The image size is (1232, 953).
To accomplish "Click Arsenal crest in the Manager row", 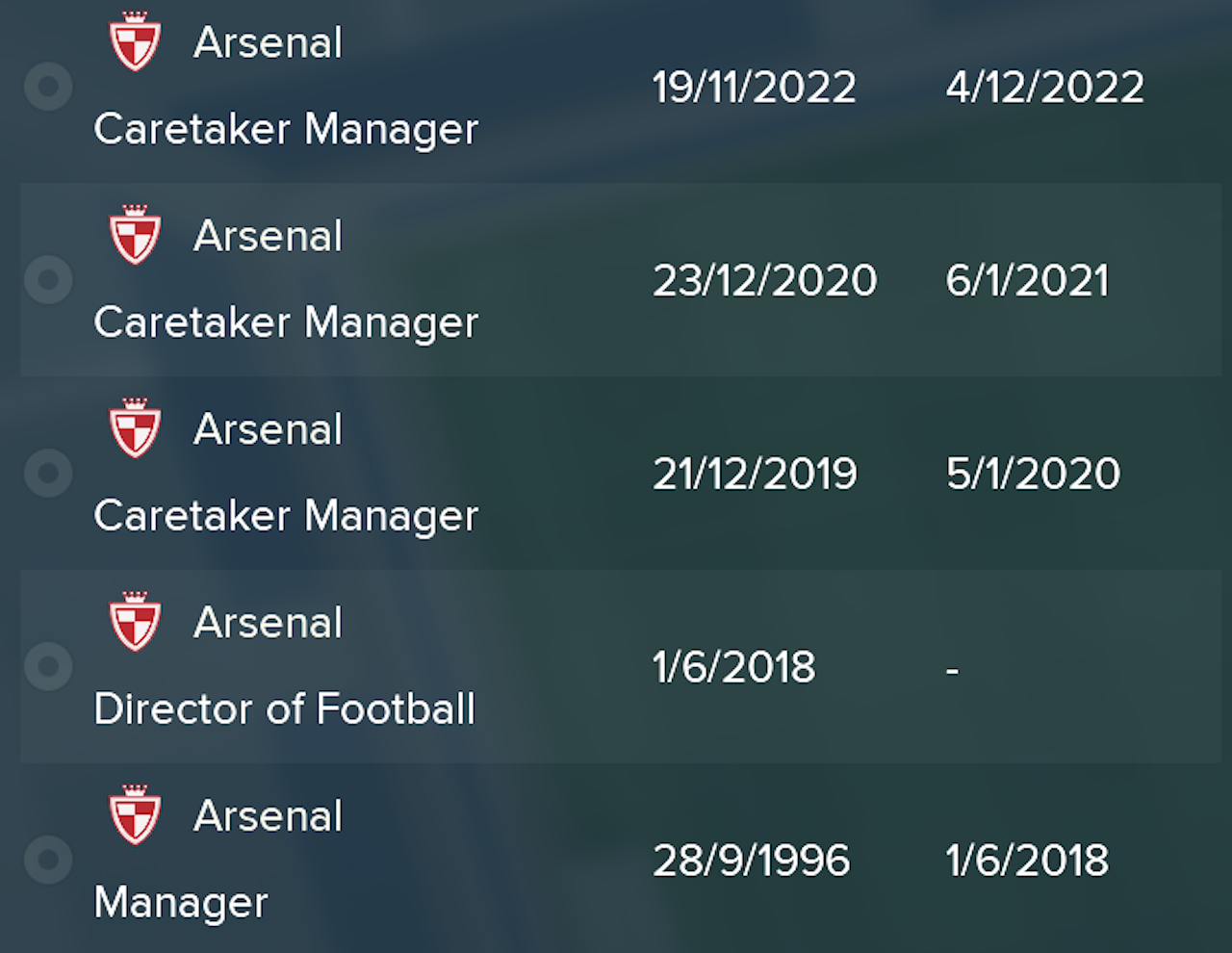I will point(135,815).
